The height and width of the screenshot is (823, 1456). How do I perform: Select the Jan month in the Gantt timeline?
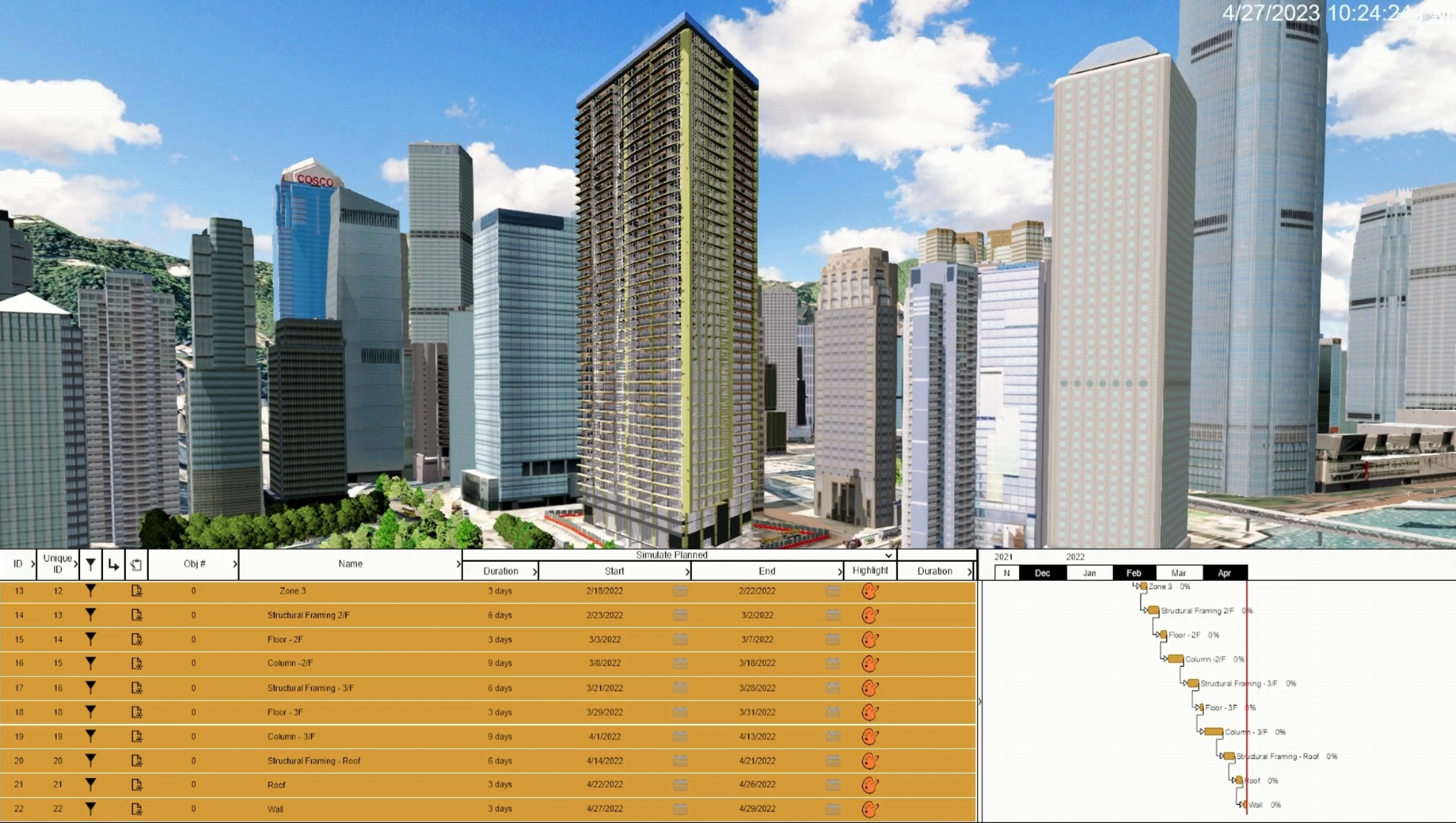point(1089,573)
